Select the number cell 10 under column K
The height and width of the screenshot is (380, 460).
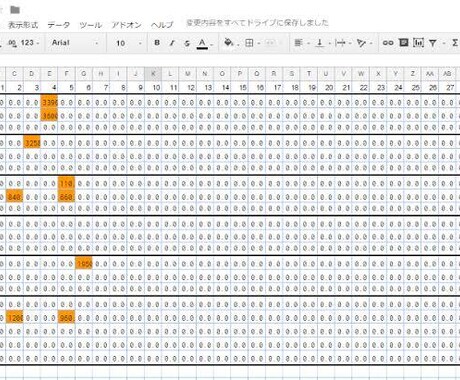pos(153,87)
